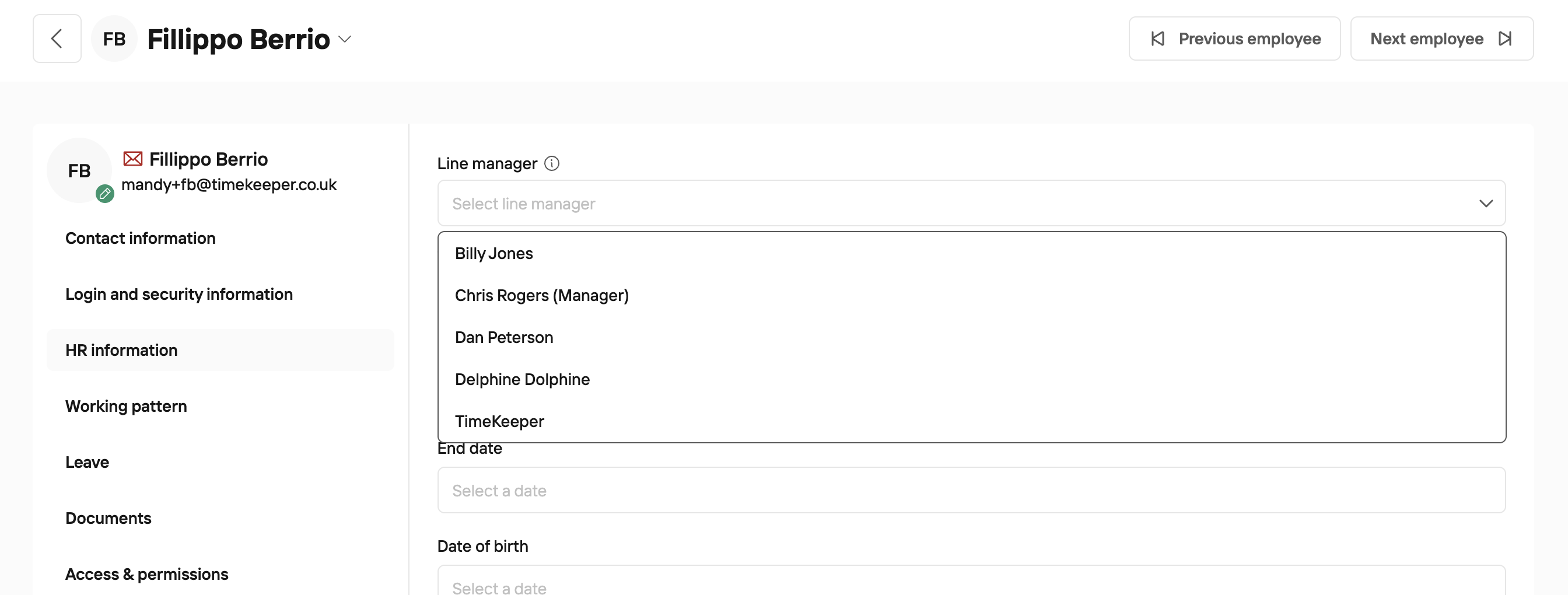Viewport: 1568px width, 595px height.
Task: Click email mandy+fb@timekeeper.co.uk
Action: (229, 184)
